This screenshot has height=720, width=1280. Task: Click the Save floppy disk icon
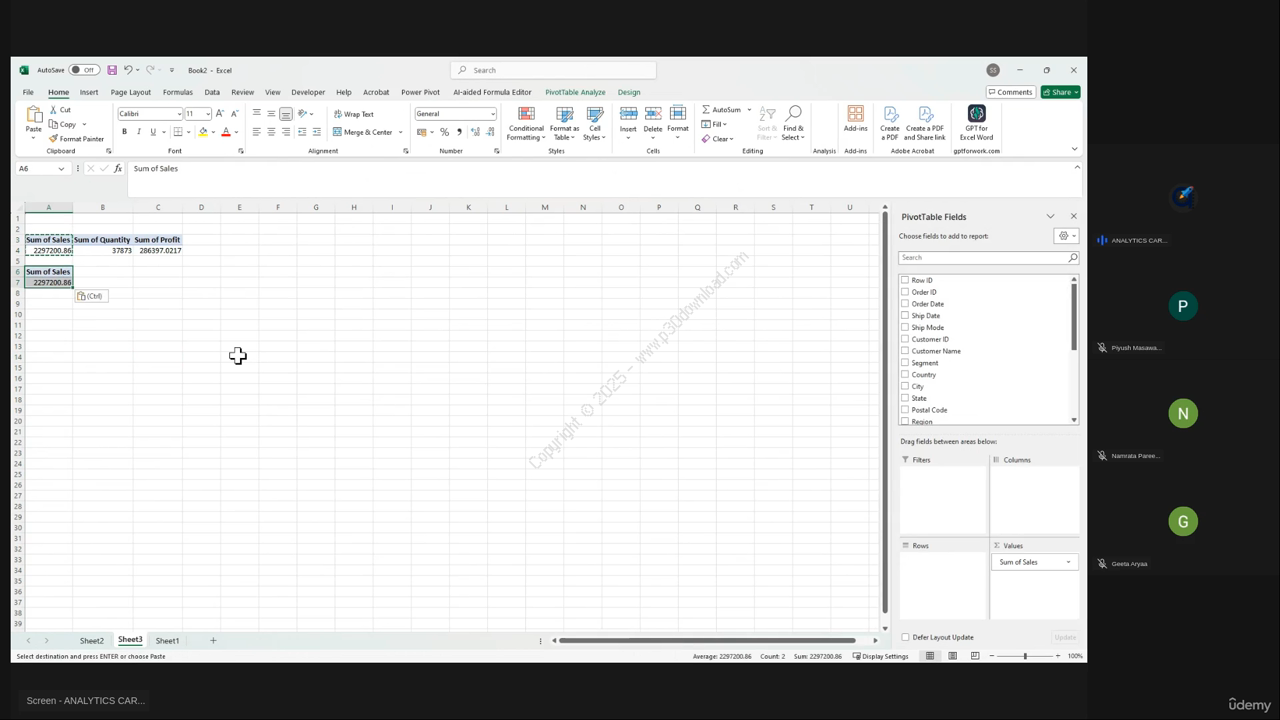coord(112,70)
